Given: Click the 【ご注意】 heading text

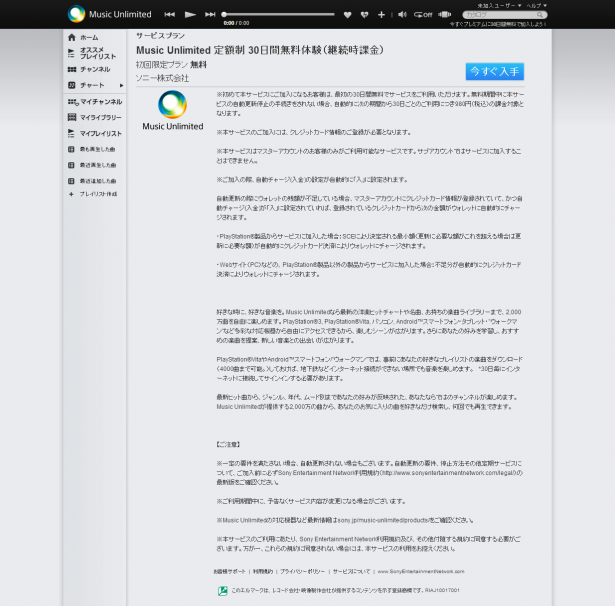Looking at the screenshot, I should click(228, 444).
